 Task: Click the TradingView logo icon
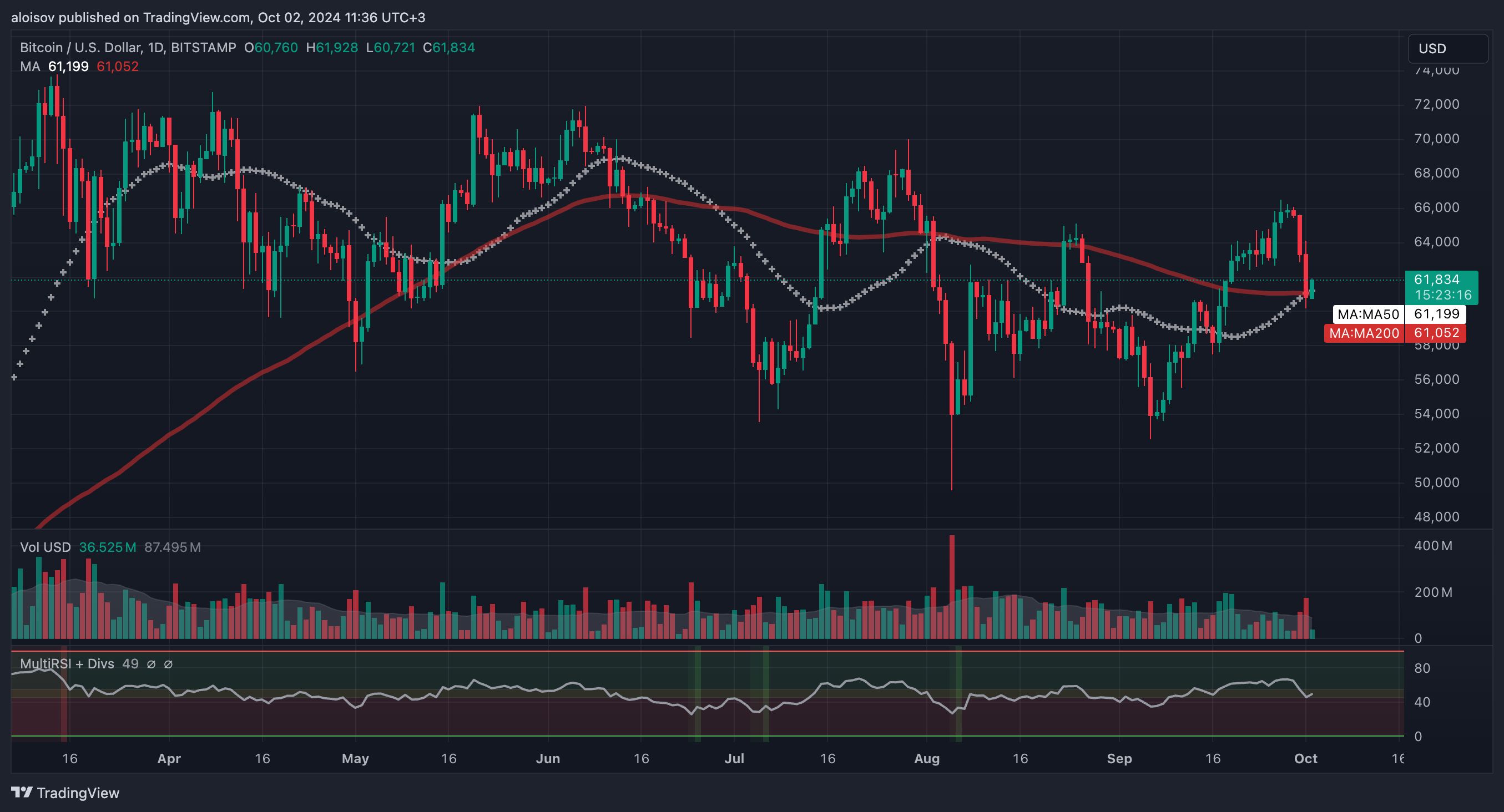point(22,792)
